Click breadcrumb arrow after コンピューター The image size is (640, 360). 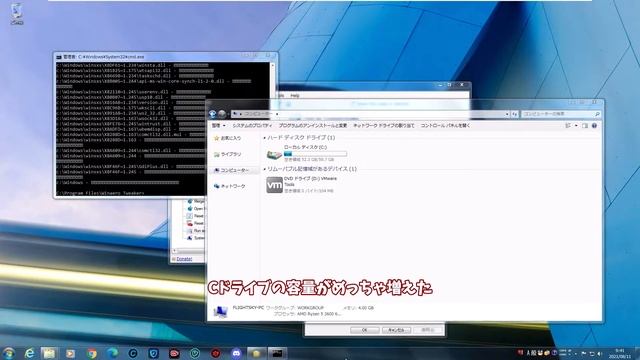pyautogui.click(x=277, y=114)
